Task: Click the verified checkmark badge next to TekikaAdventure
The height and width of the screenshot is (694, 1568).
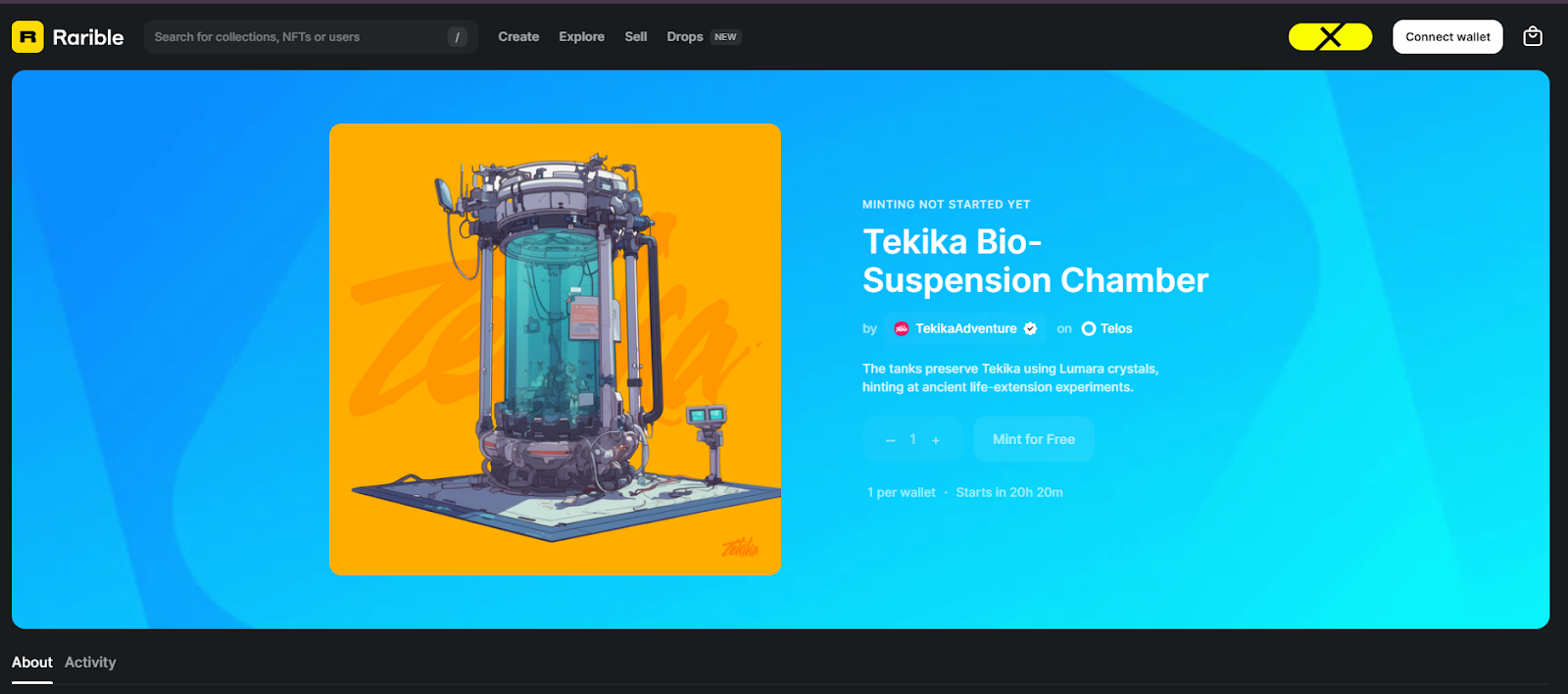Action: (1030, 329)
